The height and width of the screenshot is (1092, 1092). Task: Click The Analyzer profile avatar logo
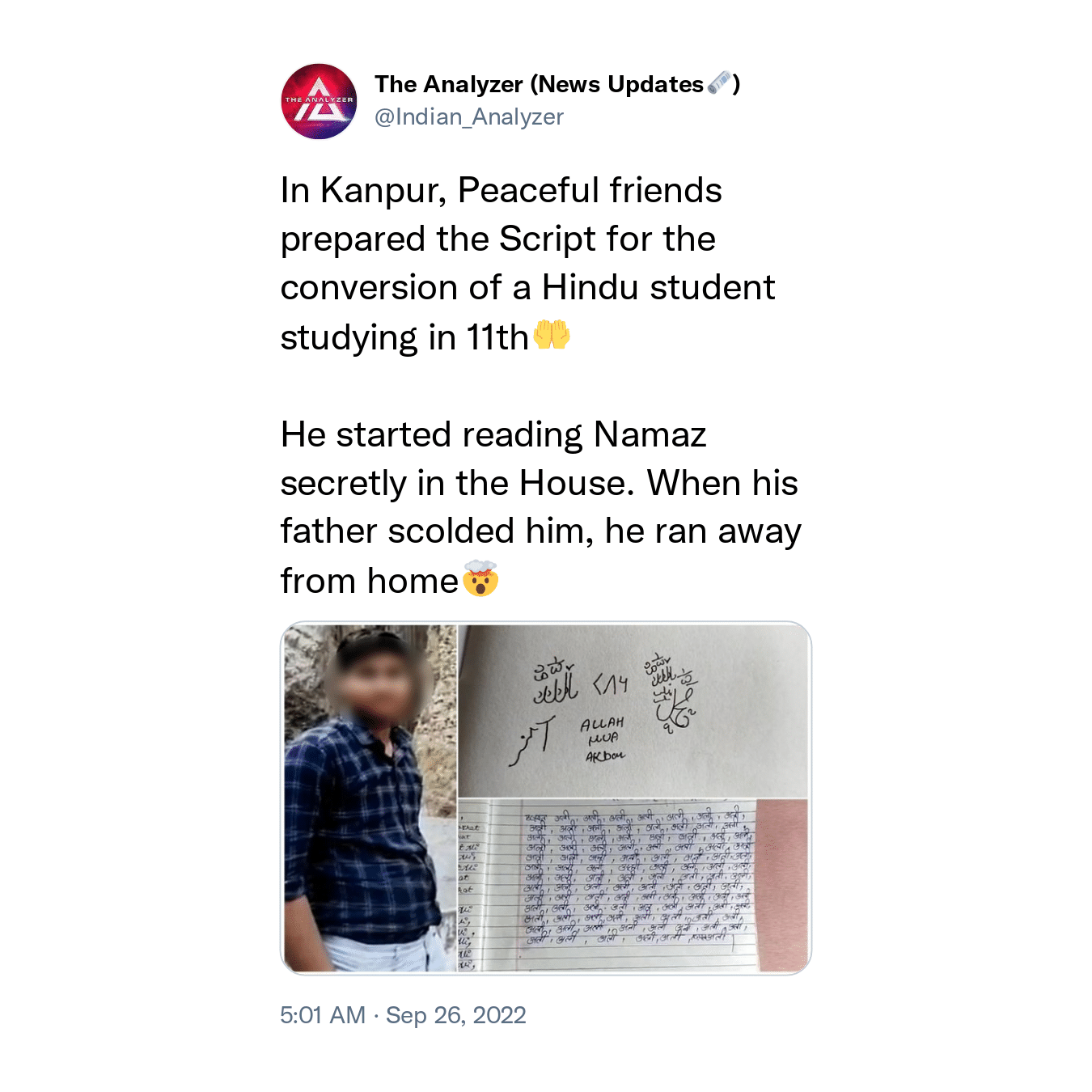(319, 101)
